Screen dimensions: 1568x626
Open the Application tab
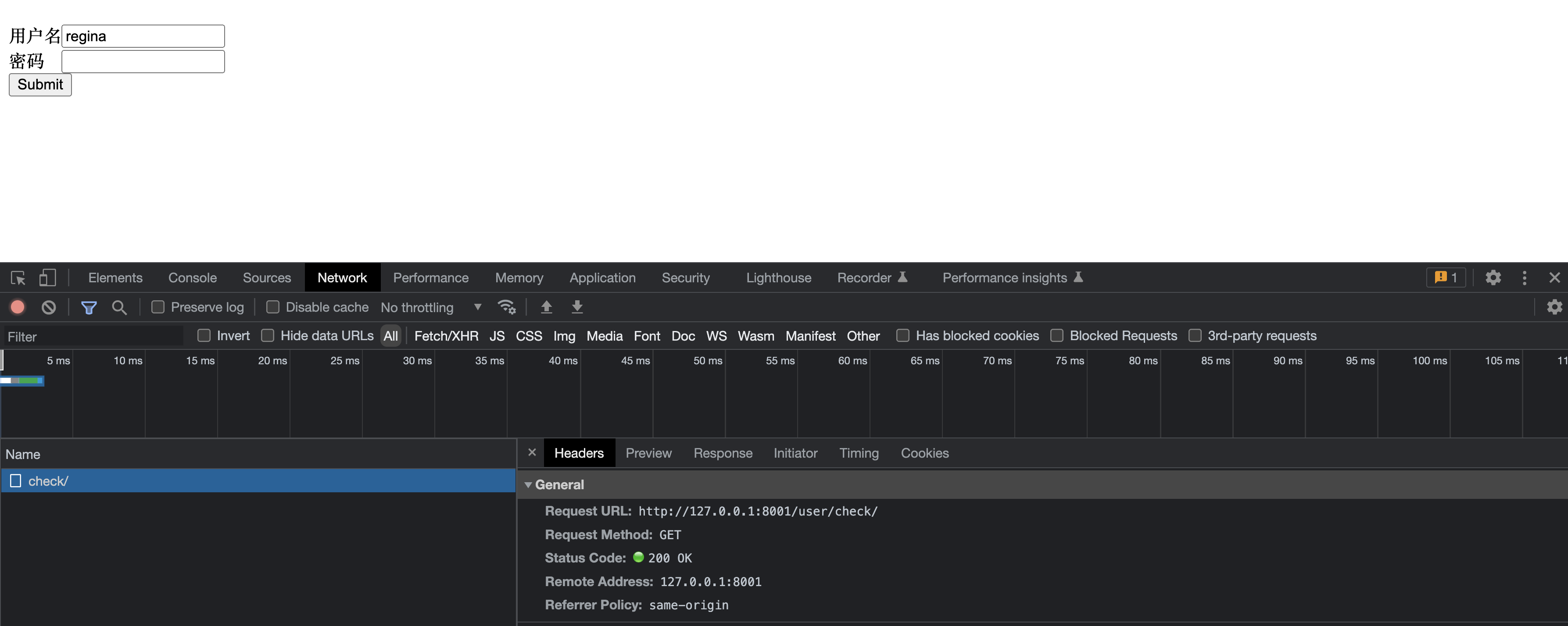[602, 277]
